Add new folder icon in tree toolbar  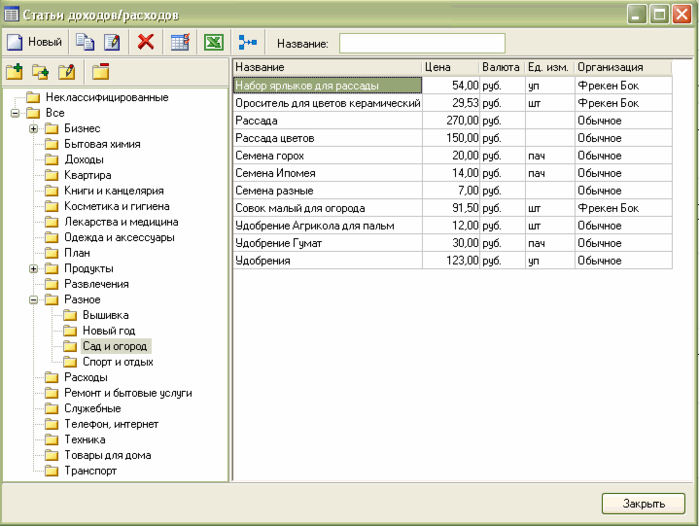[14, 72]
